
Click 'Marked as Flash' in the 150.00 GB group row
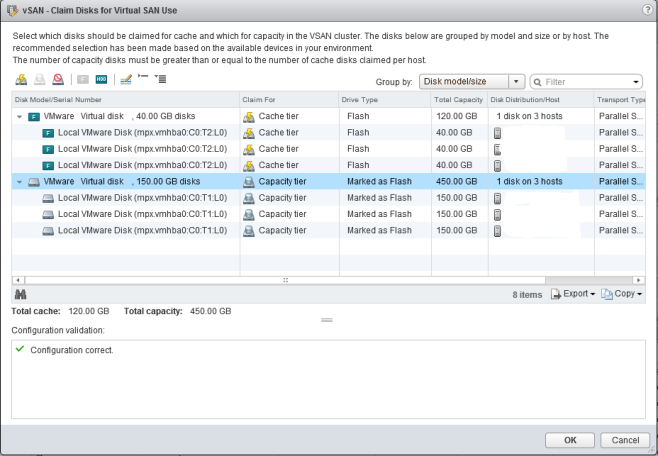pyautogui.click(x=379, y=182)
